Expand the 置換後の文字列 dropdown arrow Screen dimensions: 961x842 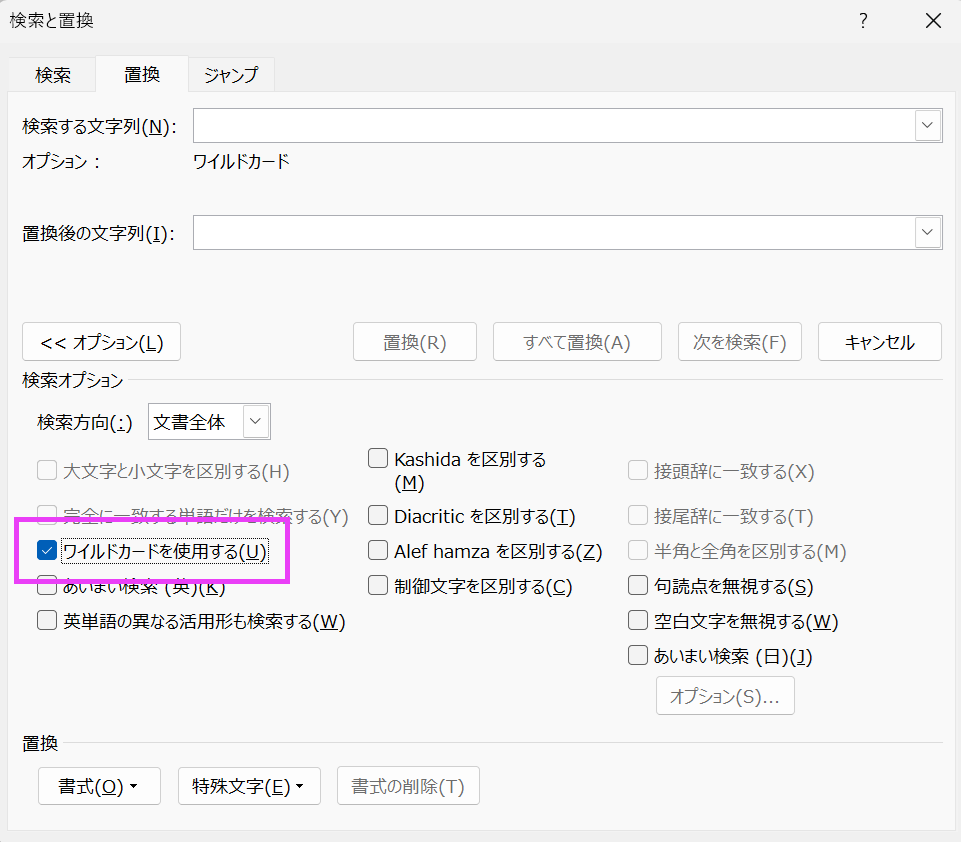pyautogui.click(x=928, y=233)
